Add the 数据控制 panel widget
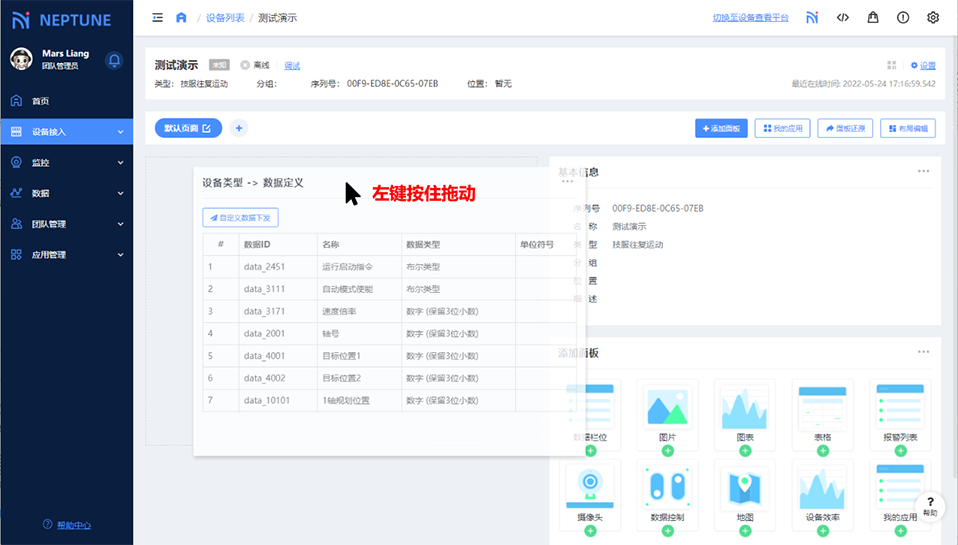 667,530
